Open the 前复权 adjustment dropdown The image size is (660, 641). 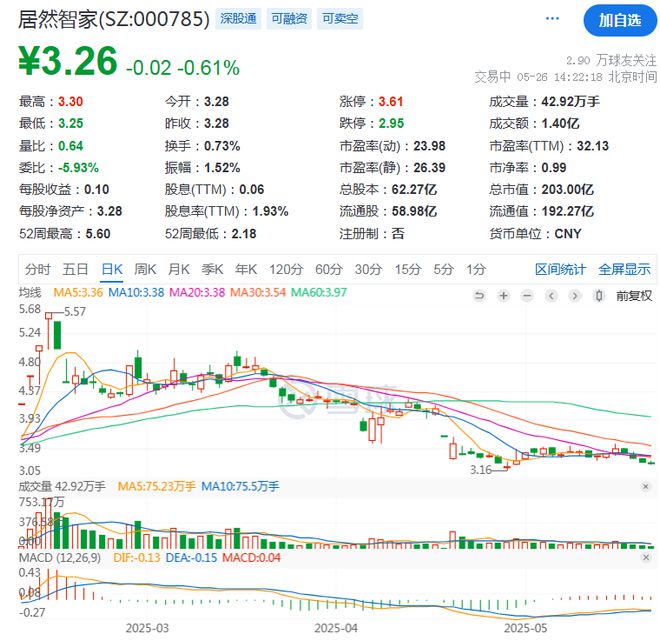[x=634, y=296]
